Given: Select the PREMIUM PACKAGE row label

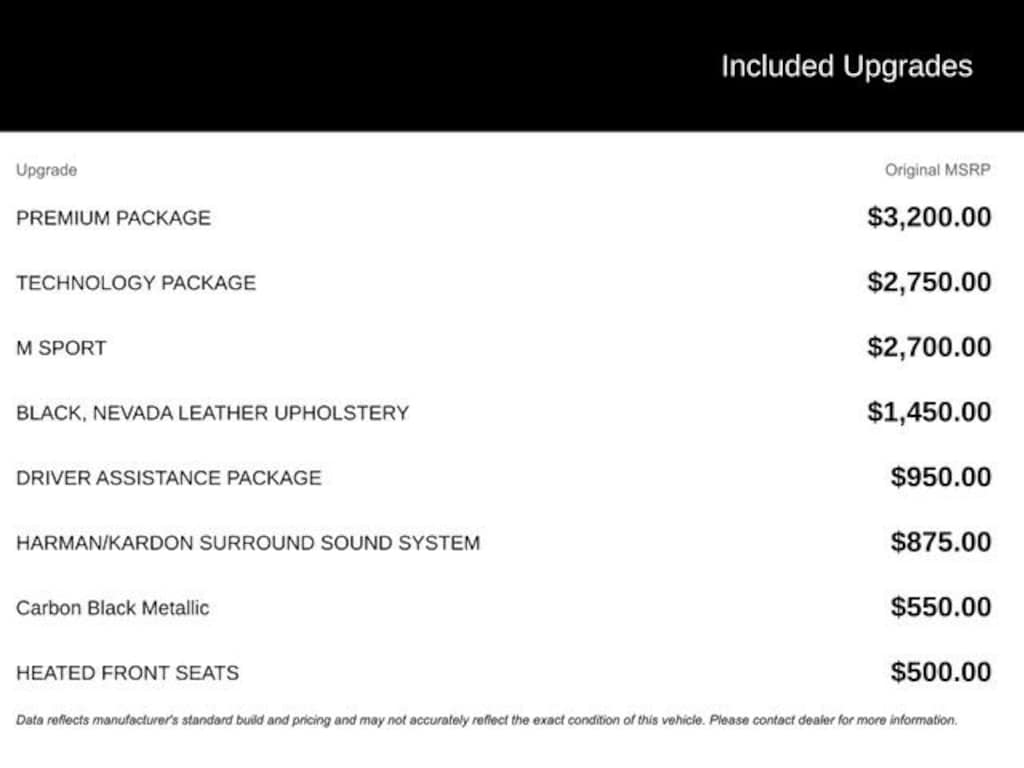Looking at the screenshot, I should (113, 218).
